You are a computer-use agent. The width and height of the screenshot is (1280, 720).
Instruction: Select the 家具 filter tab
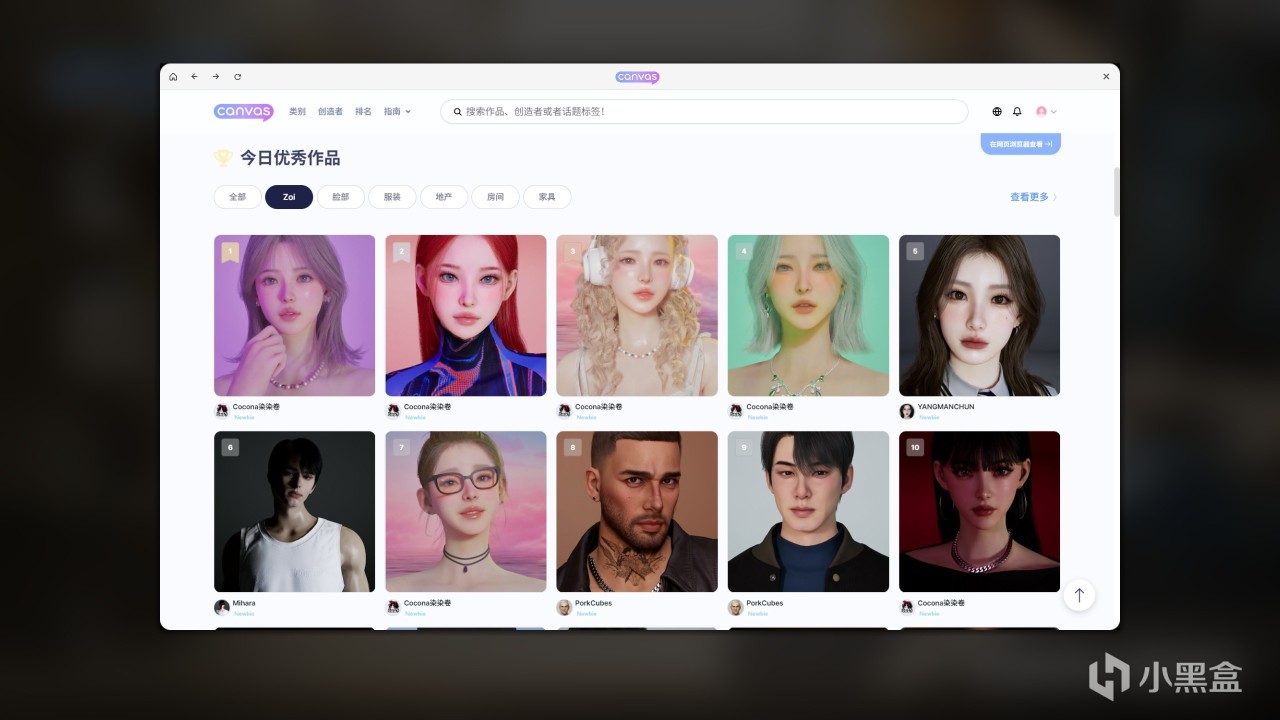(x=547, y=197)
